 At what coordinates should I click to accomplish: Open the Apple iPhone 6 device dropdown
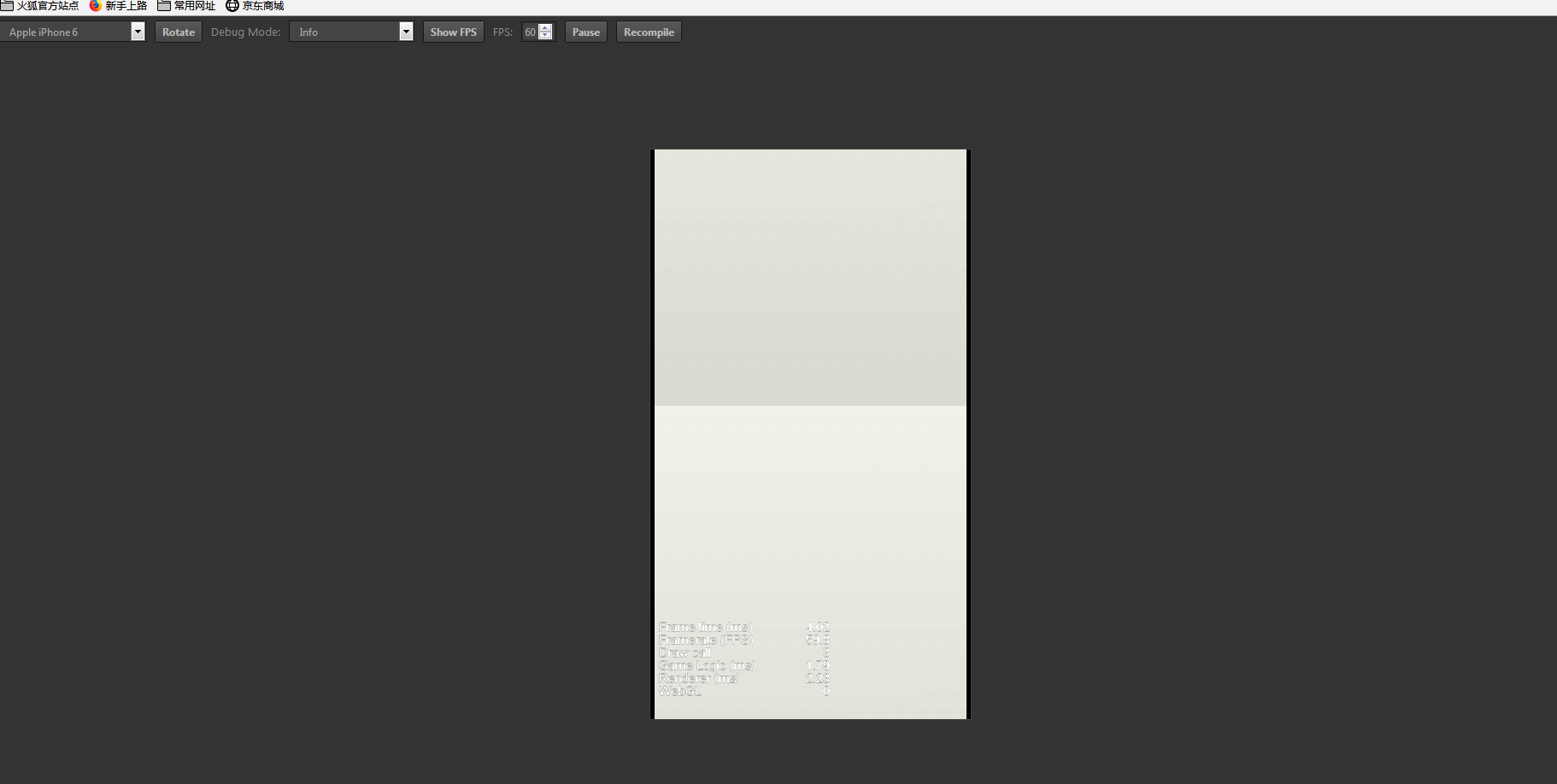(73, 32)
